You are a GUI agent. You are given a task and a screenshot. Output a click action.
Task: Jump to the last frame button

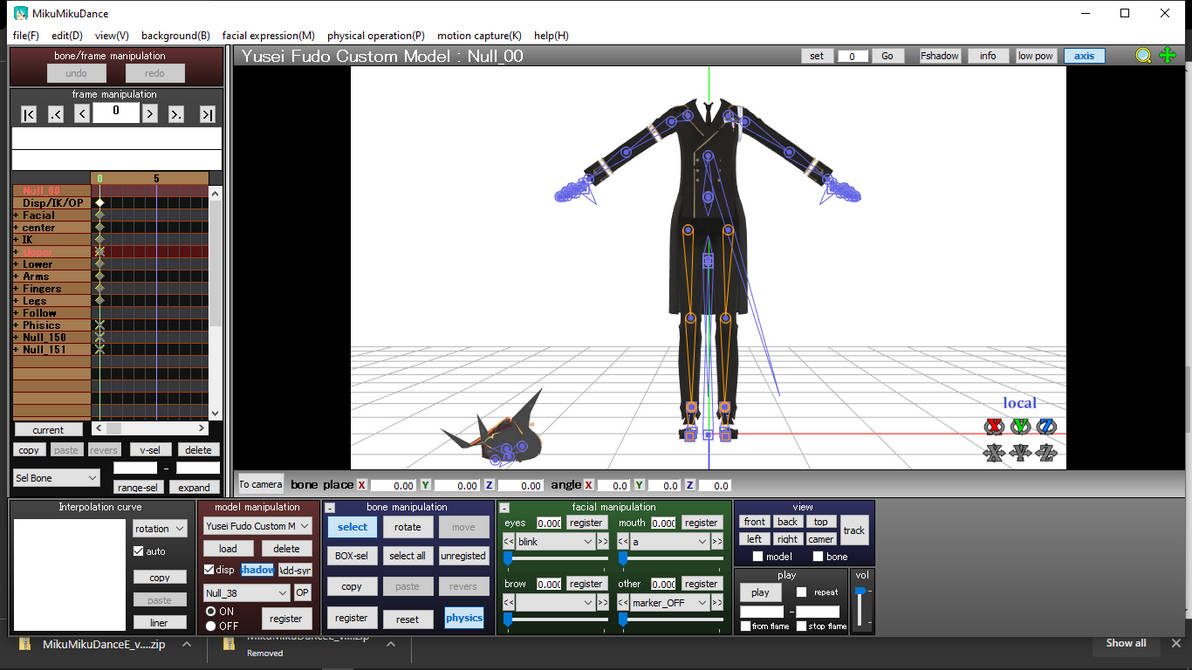pos(207,114)
